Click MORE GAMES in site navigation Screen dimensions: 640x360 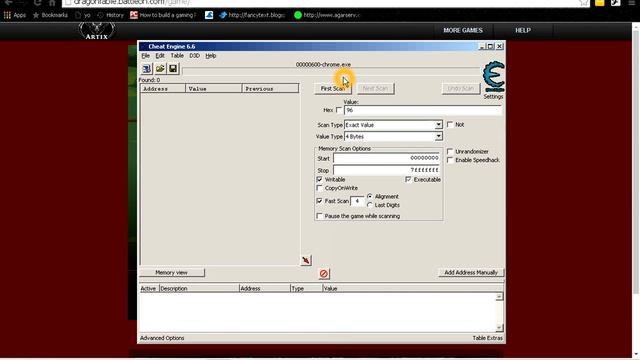click(x=463, y=31)
